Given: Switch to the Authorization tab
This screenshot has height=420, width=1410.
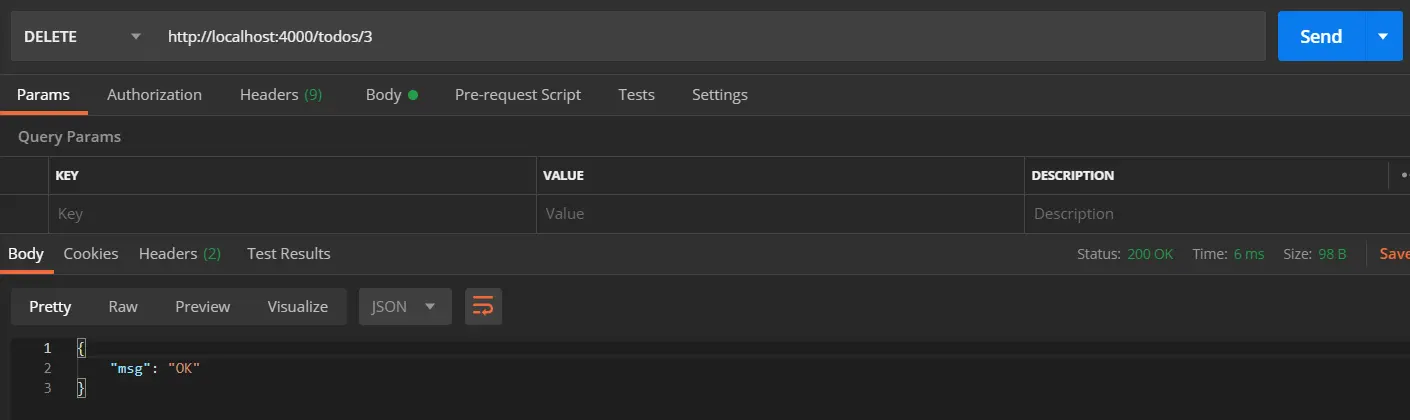Looking at the screenshot, I should (154, 95).
